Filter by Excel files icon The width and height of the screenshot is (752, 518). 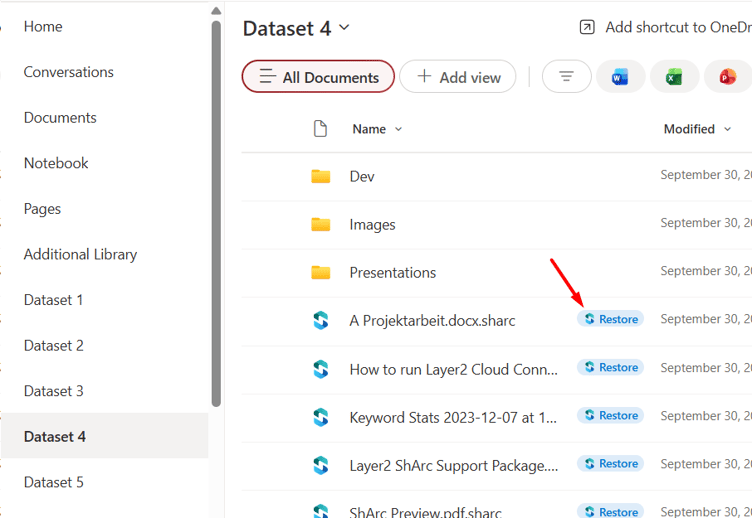point(674,77)
